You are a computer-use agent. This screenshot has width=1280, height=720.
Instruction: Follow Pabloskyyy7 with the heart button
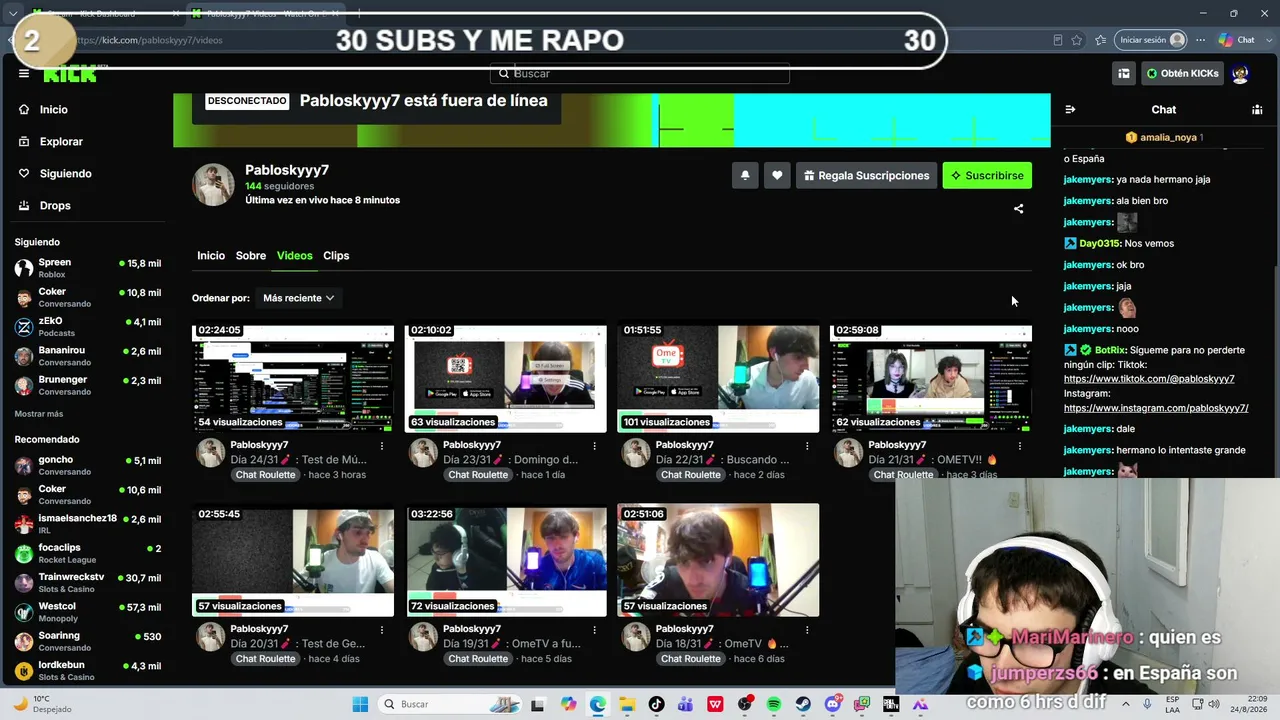tap(777, 175)
